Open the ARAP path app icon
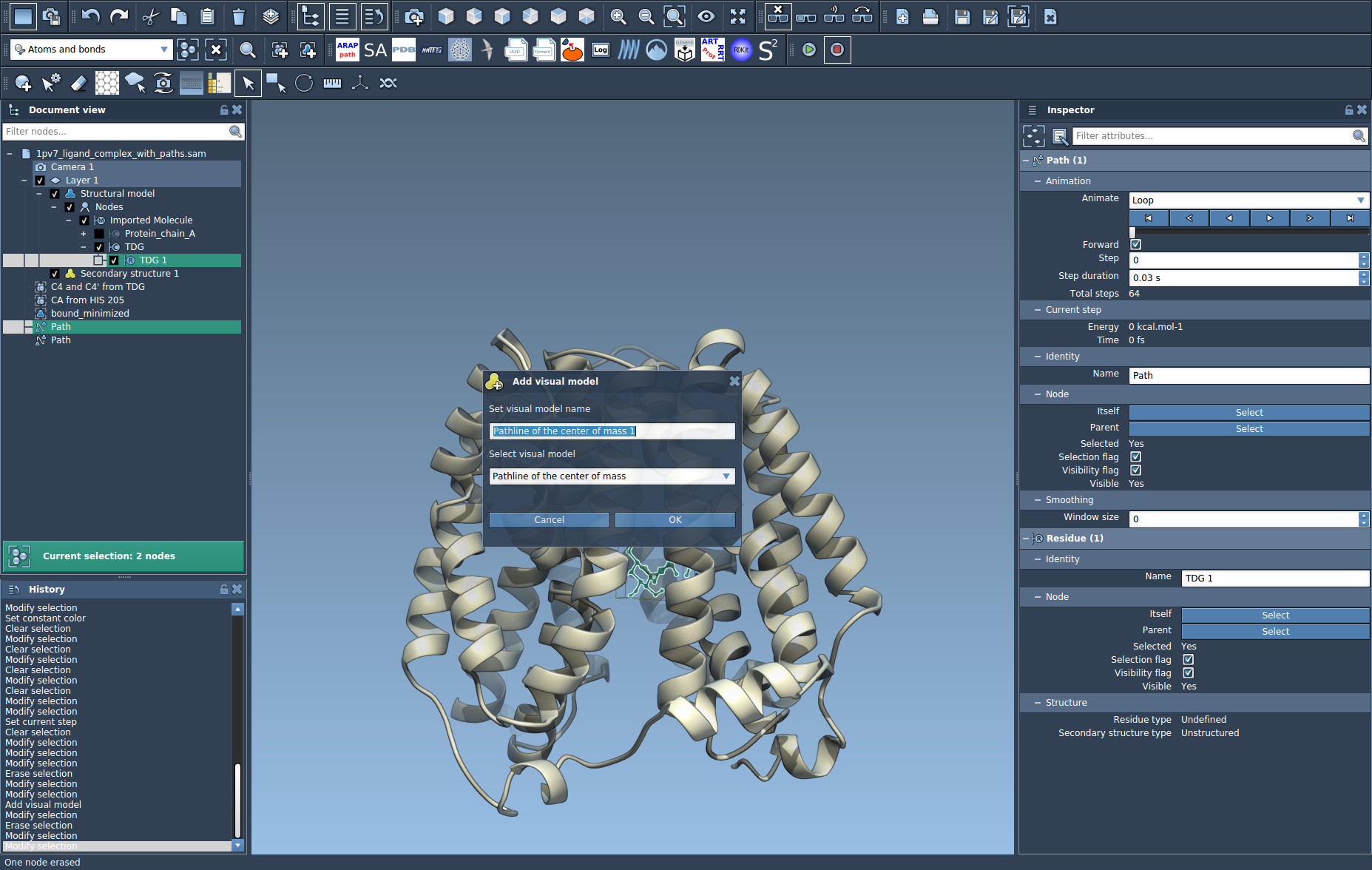 tap(347, 50)
